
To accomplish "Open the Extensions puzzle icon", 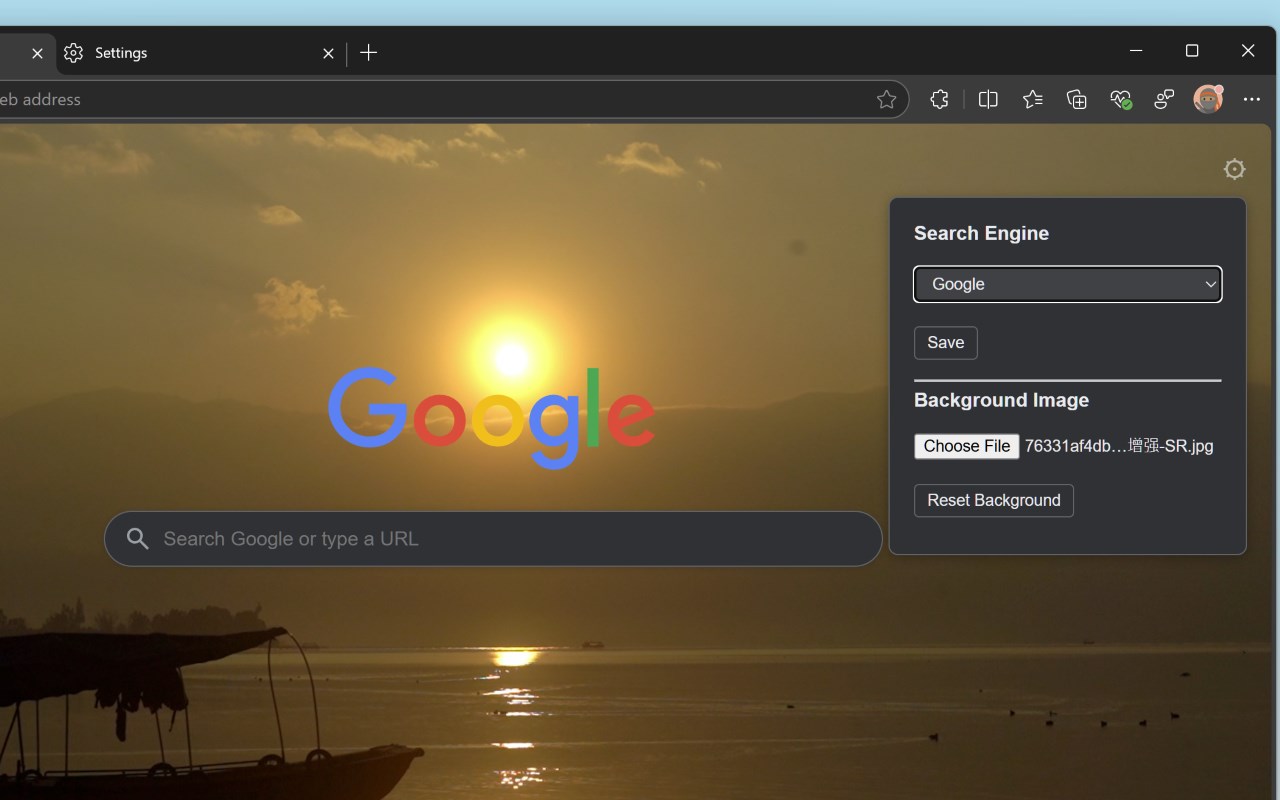I will [939, 99].
